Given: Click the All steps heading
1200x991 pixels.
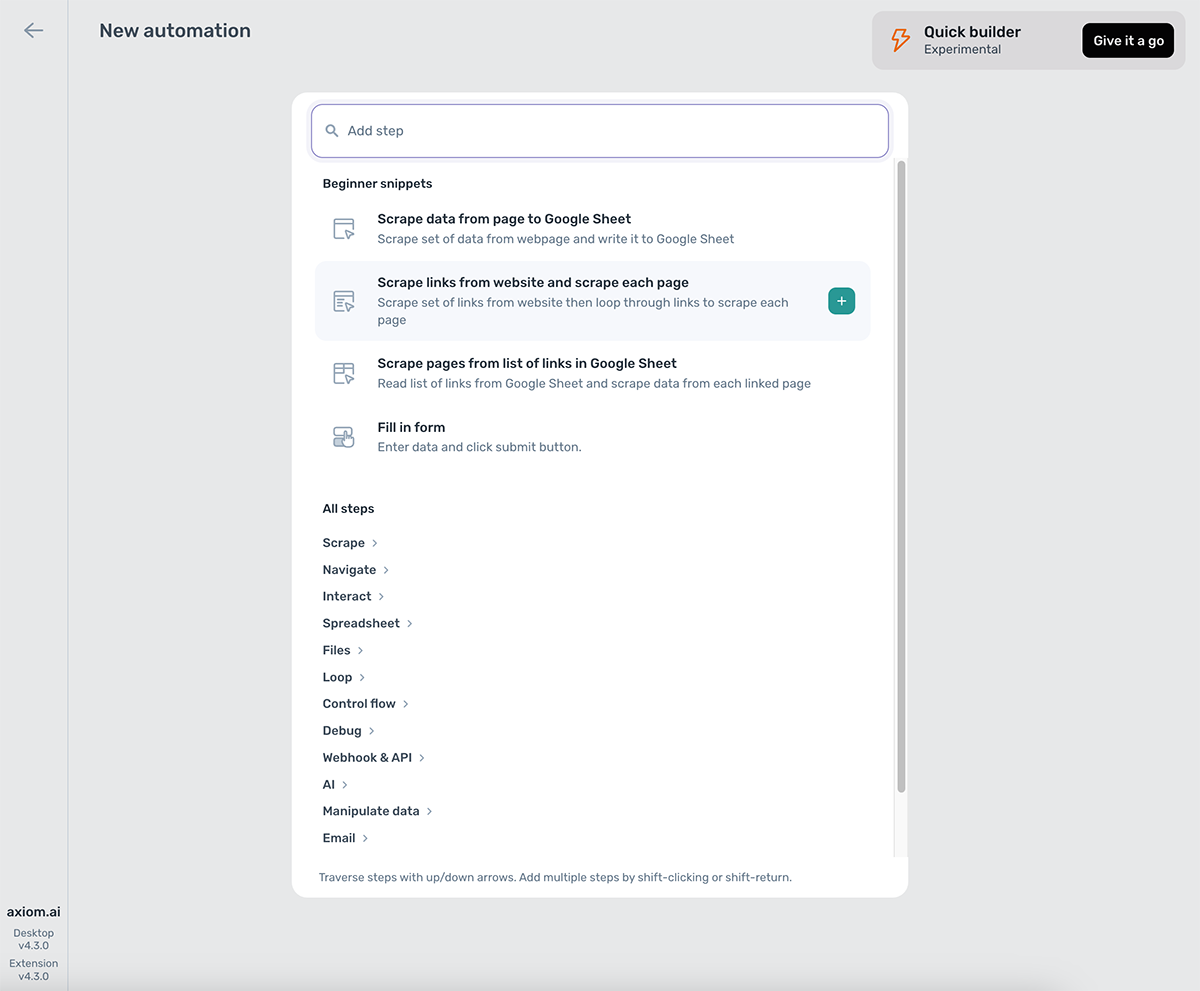Looking at the screenshot, I should coord(348,509).
